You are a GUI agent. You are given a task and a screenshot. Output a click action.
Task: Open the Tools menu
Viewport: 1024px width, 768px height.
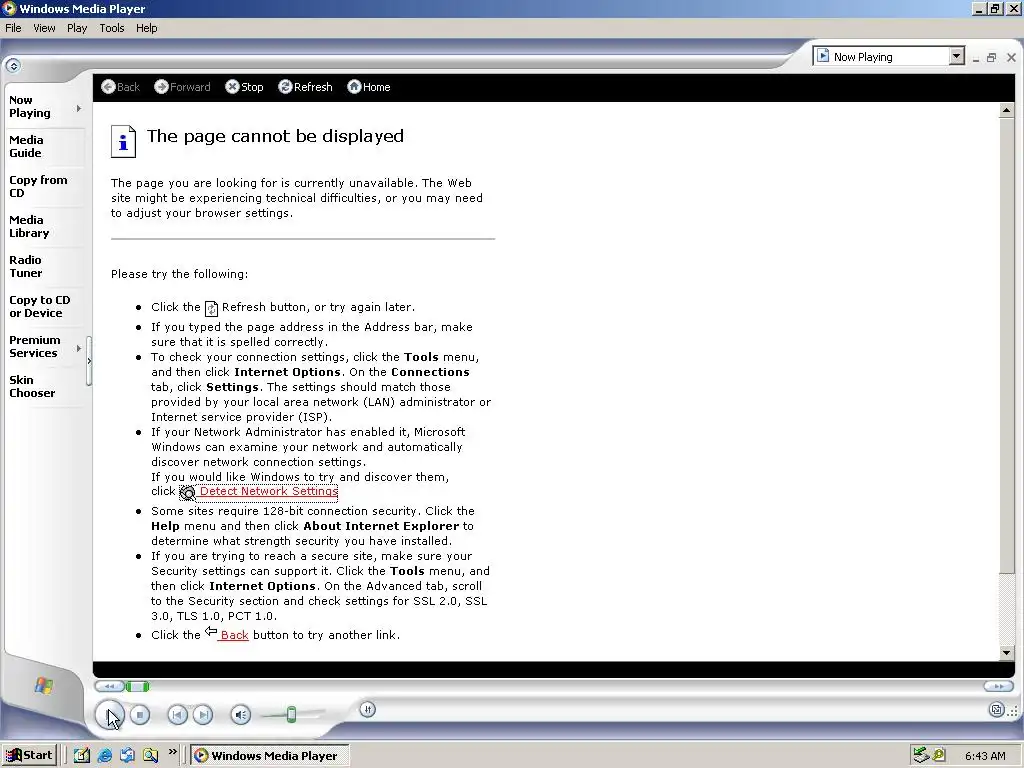click(x=112, y=28)
